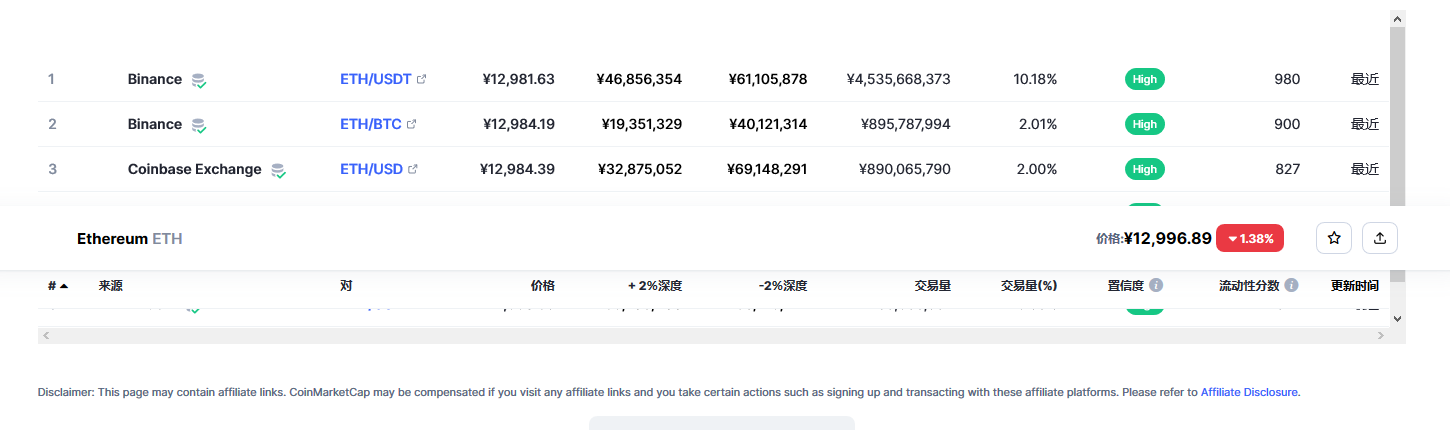Viewport: 1450px width, 430px height.
Task: Add Ethereum to watchlist with star icon
Action: pyautogui.click(x=1334, y=238)
